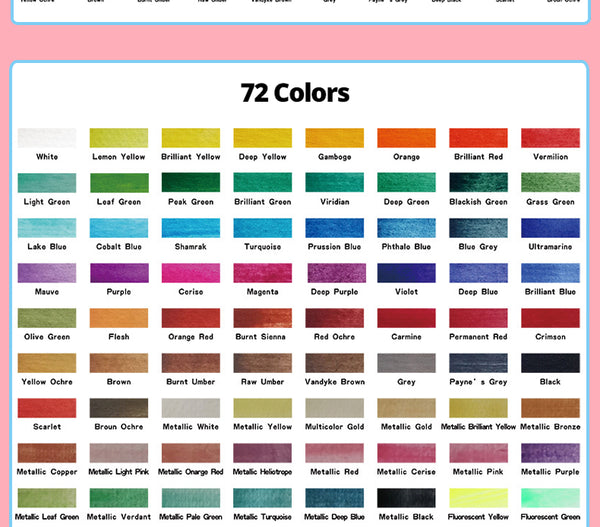Select the Lemon Yellow swatch

coord(119,138)
